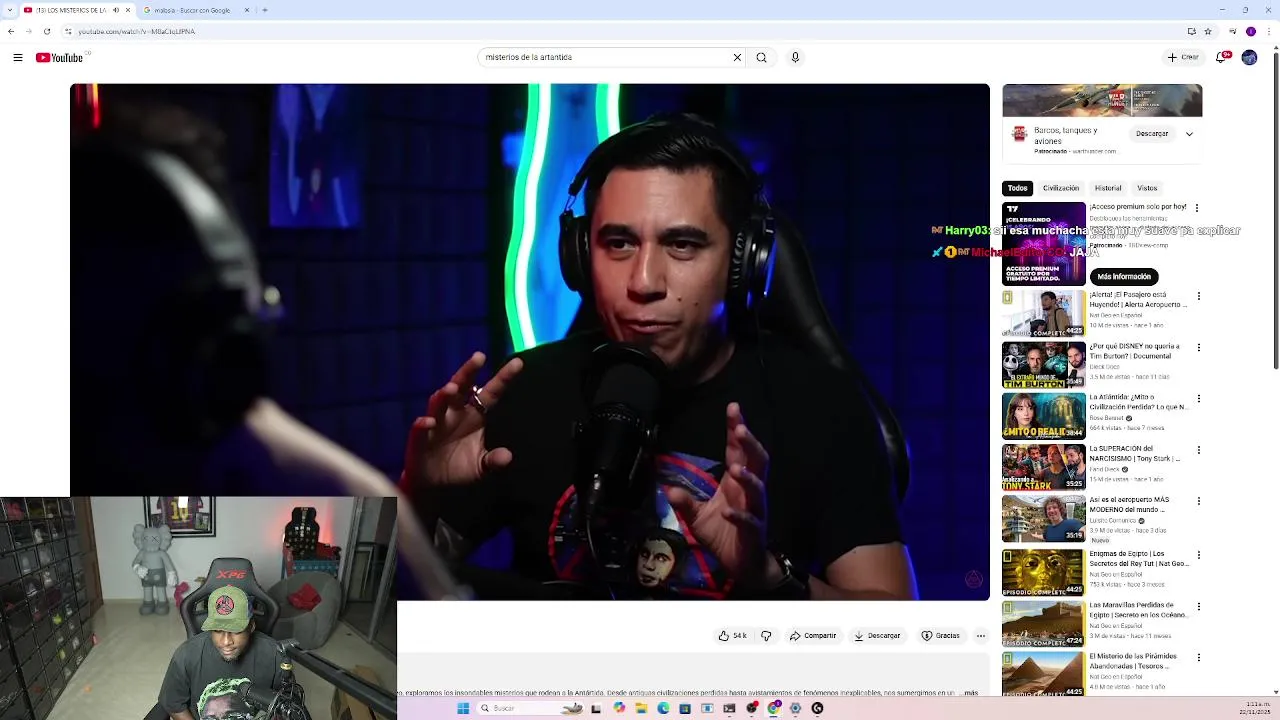
Task: Select the Vistos filter chip
Action: [1147, 188]
